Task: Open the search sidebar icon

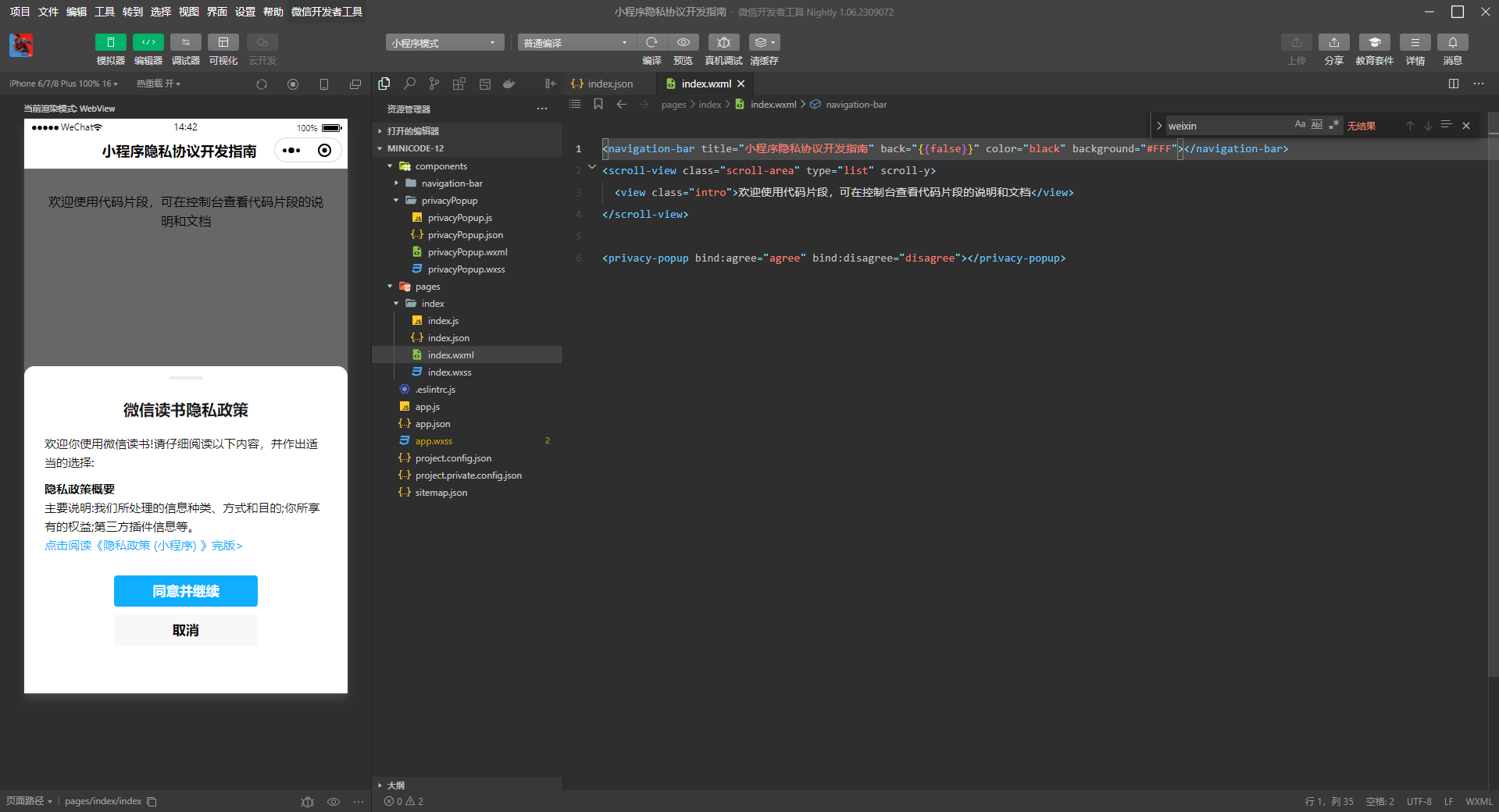Action: [x=409, y=84]
